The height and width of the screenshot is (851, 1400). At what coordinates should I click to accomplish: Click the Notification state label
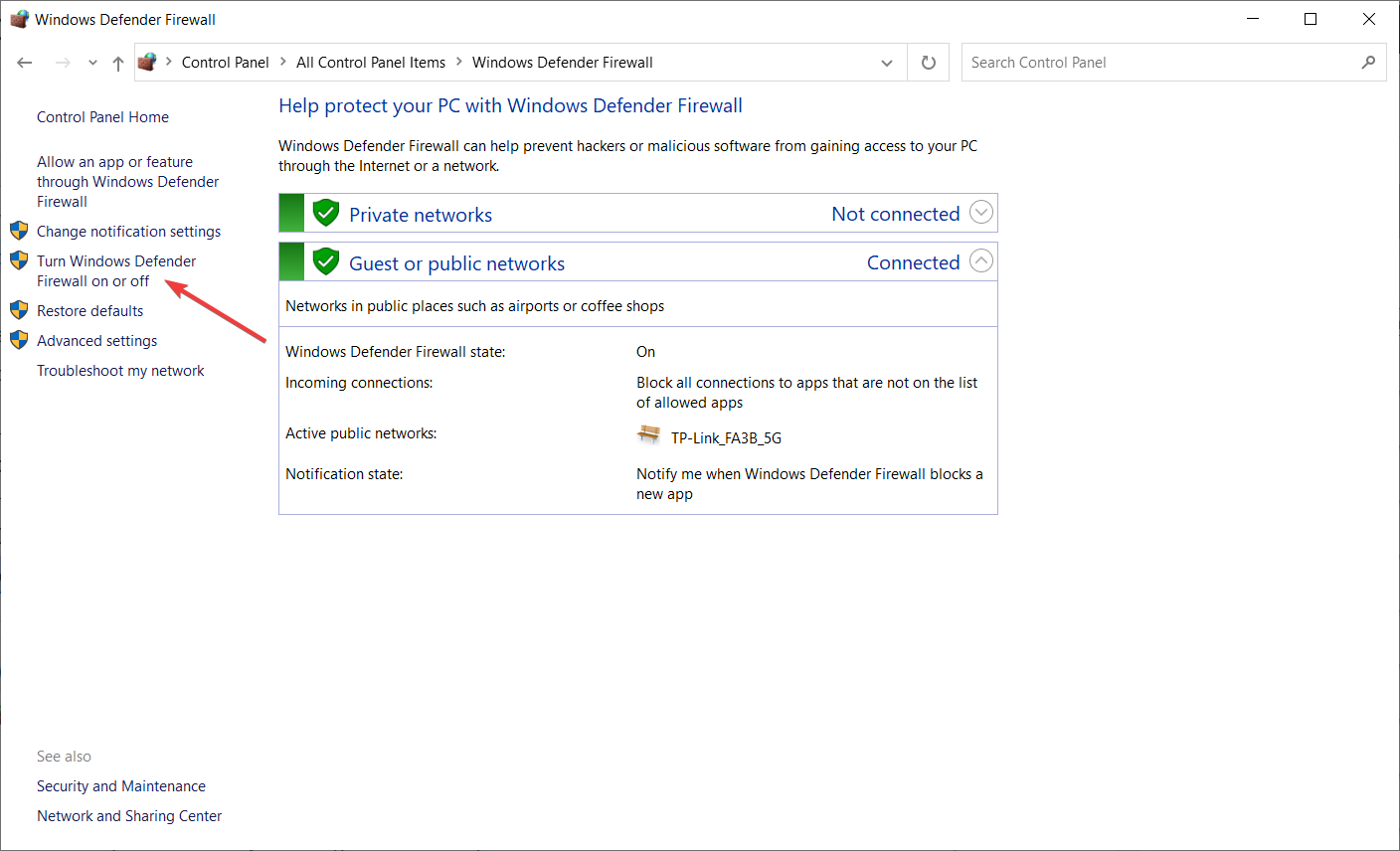pos(344,474)
